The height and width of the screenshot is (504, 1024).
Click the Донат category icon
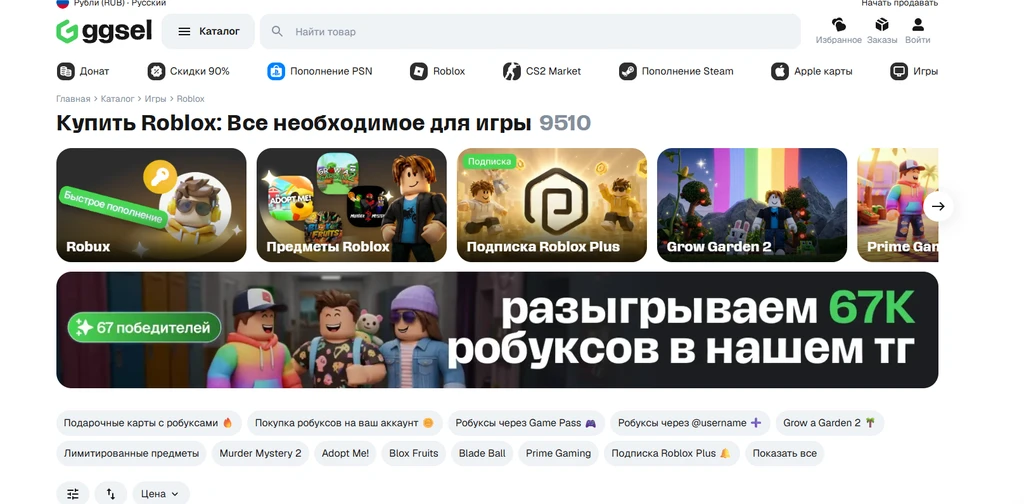pos(65,71)
